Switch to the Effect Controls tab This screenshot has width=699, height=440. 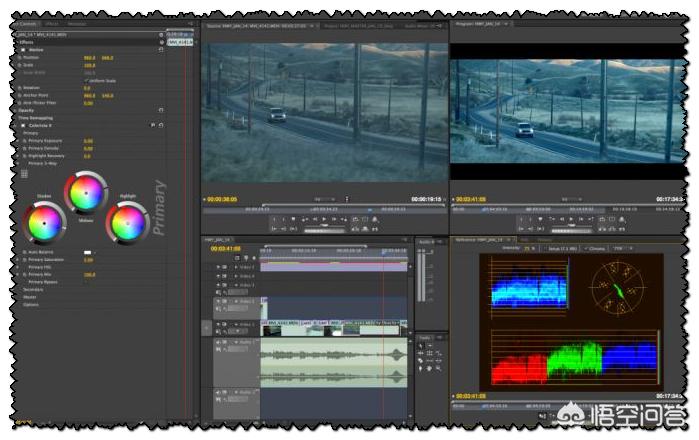pos(25,23)
